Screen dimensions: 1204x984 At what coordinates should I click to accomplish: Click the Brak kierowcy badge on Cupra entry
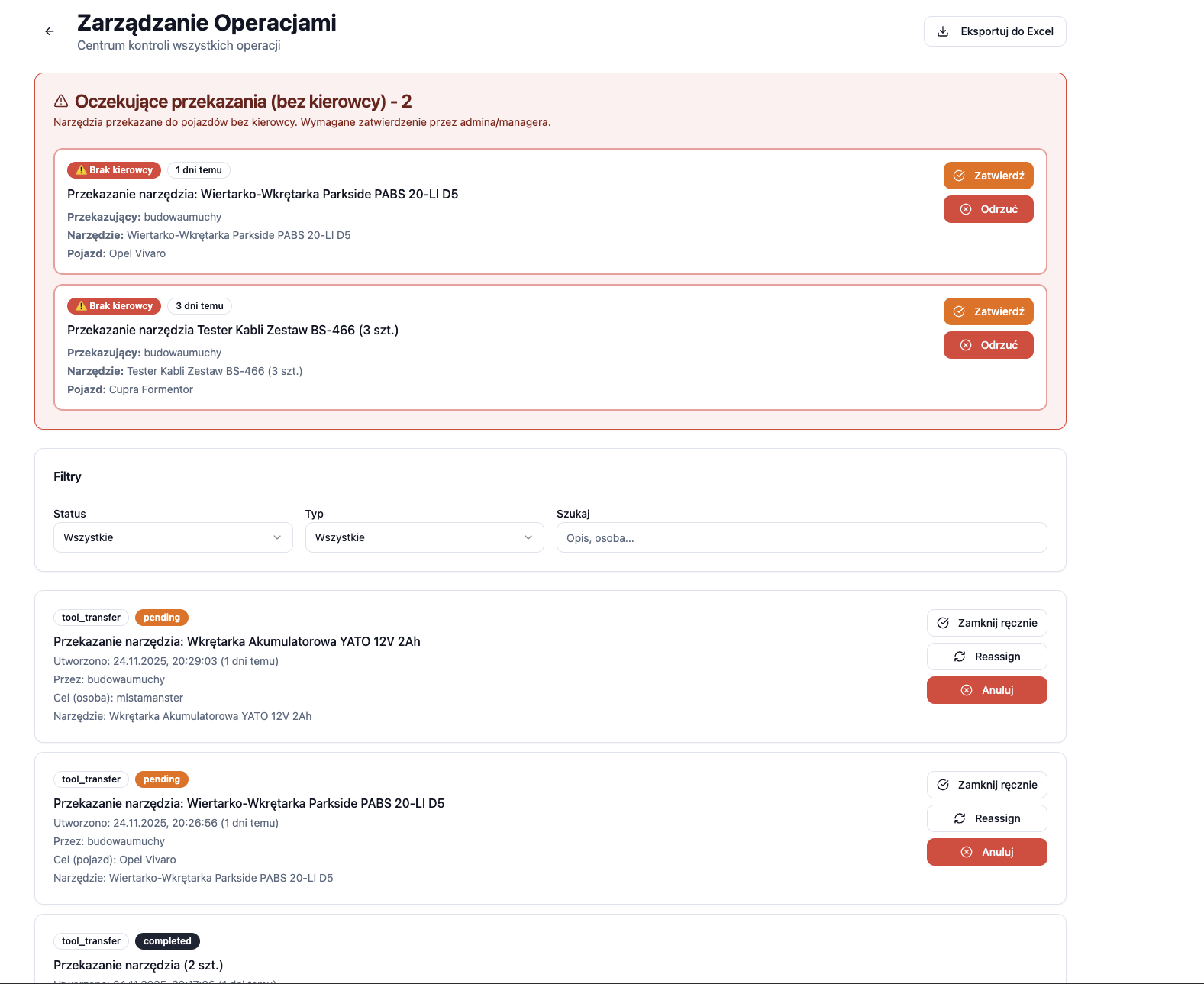click(x=115, y=306)
